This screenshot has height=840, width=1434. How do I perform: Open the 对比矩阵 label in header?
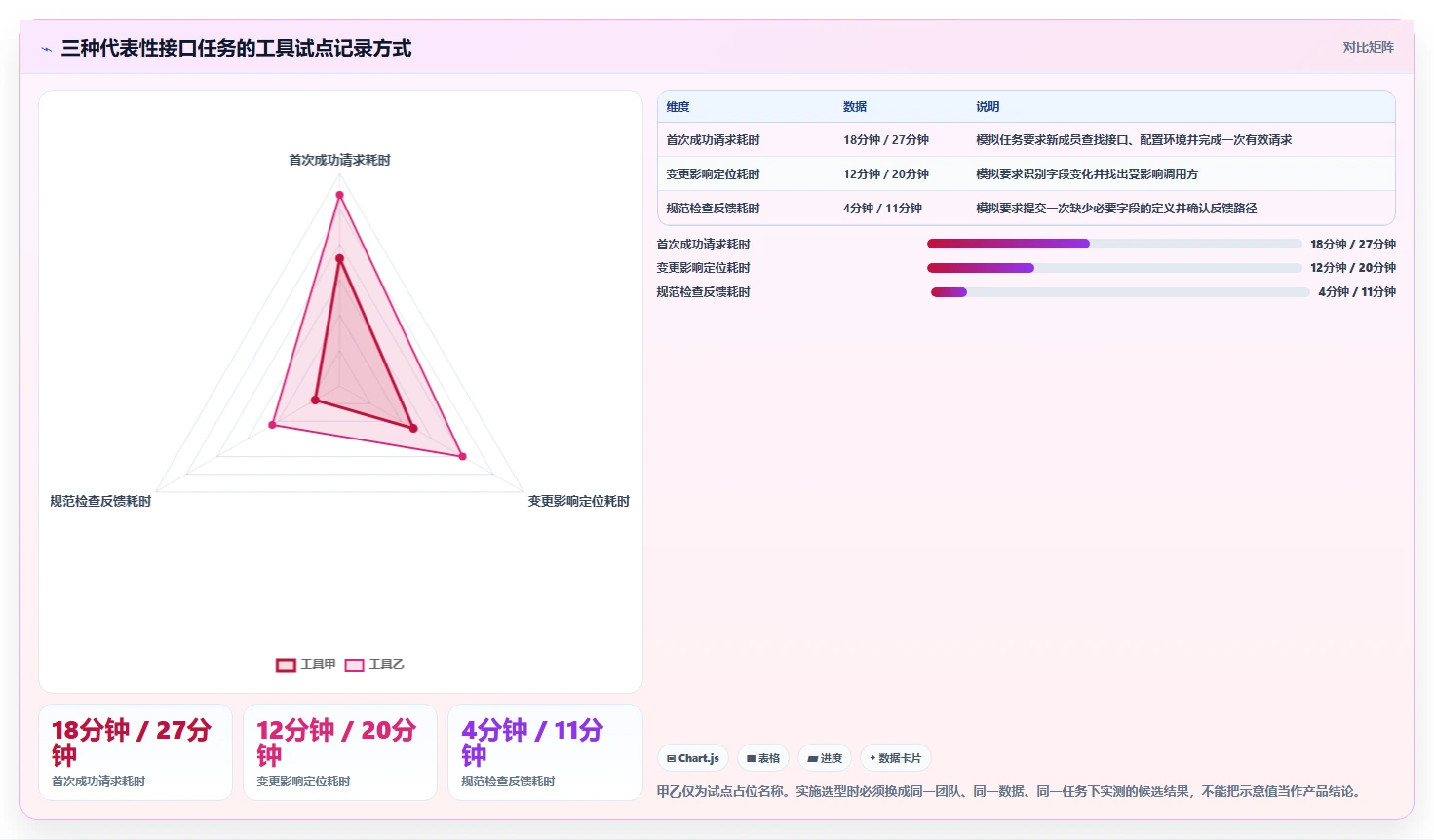tap(1368, 47)
